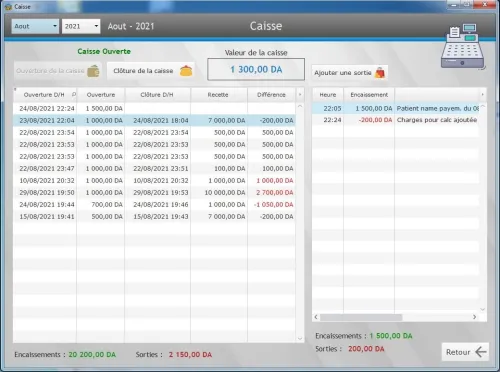Click the Clôture D/H column header
Screen dimensions: 500x372
tap(157, 95)
